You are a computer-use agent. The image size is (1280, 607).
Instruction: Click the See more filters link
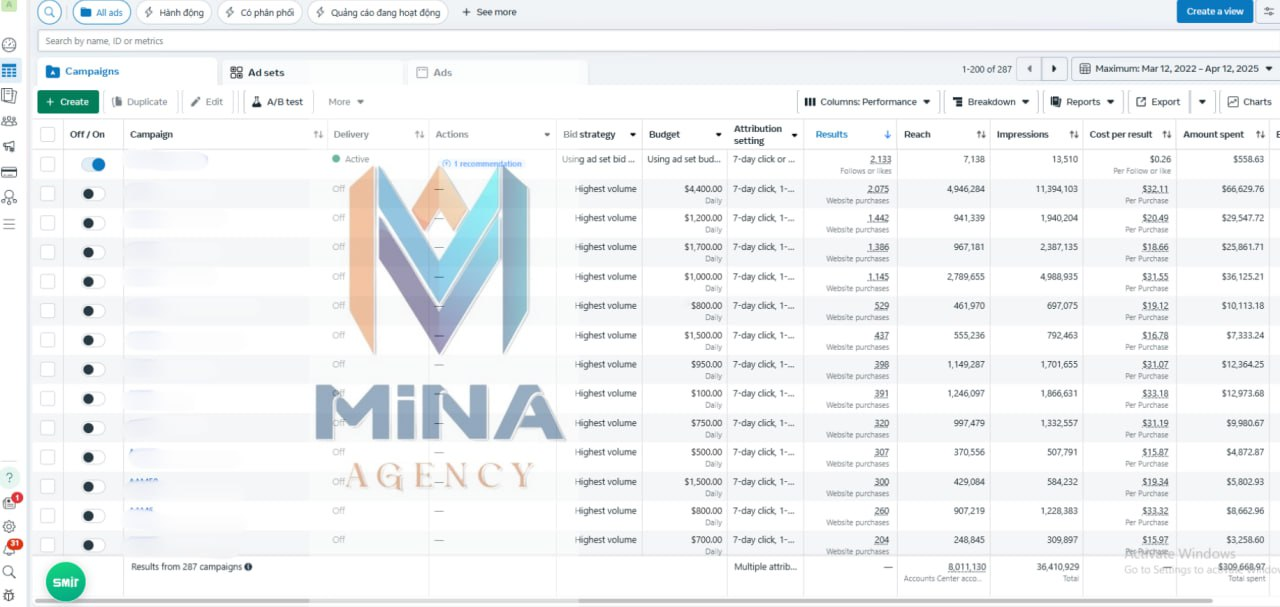tap(489, 12)
